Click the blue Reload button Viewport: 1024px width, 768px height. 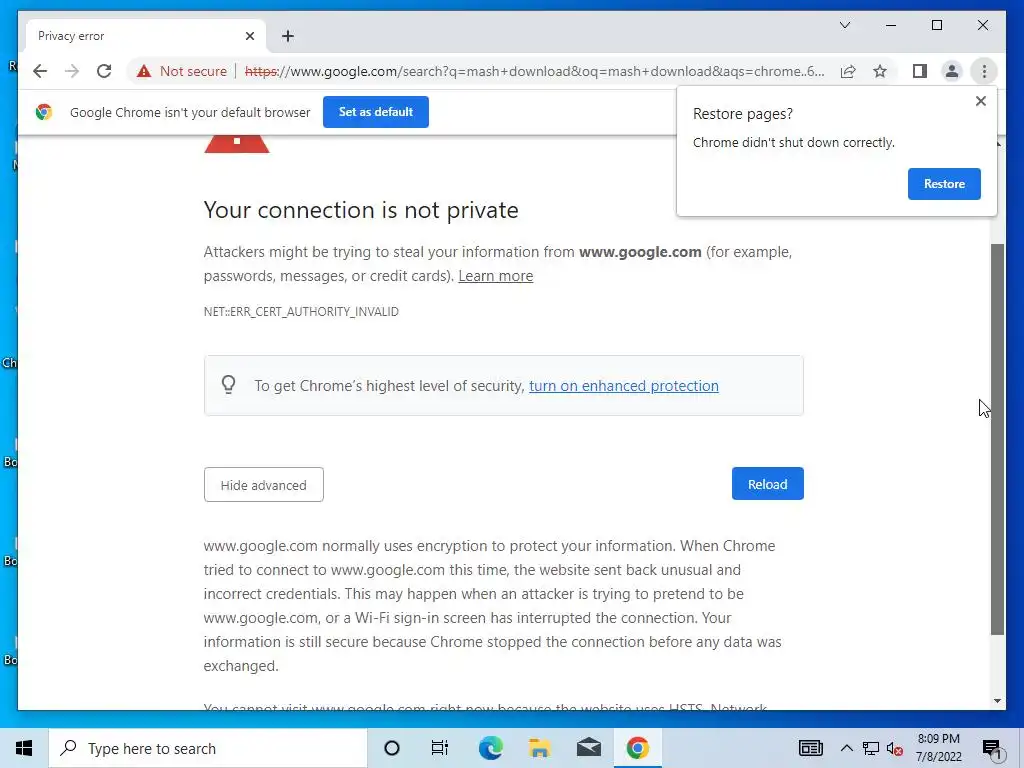pos(767,484)
